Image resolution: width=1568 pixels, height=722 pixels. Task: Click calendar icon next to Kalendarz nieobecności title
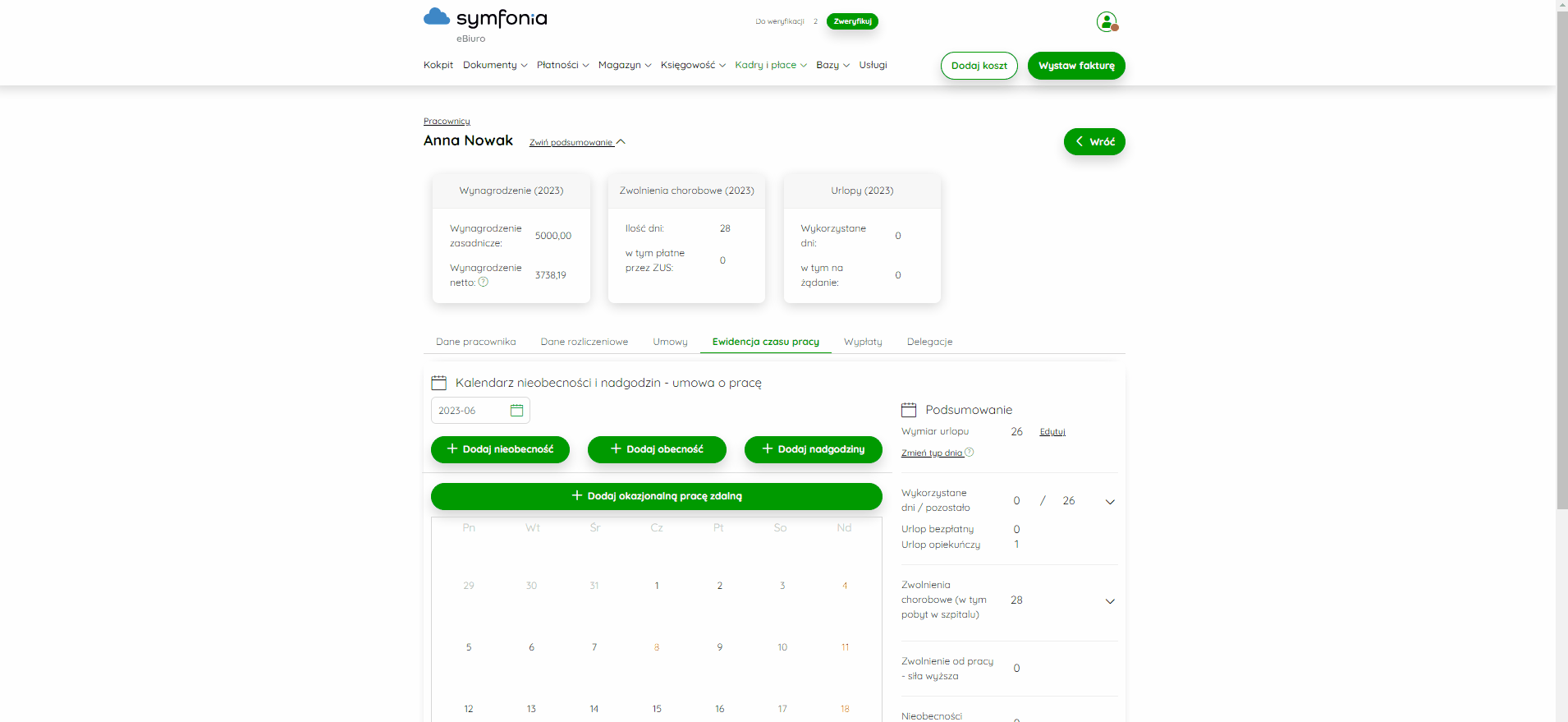439,383
